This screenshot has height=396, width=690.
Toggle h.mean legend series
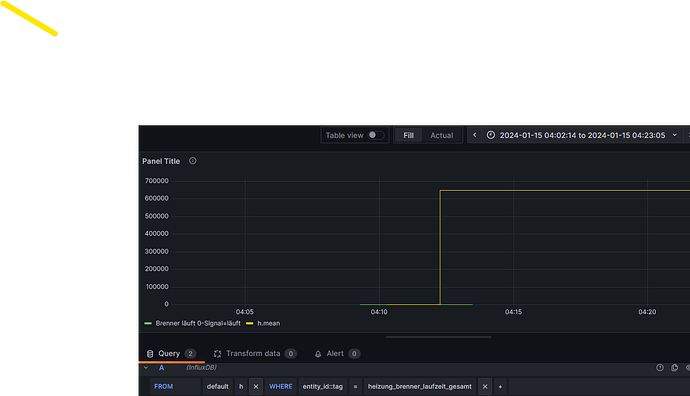[268, 323]
